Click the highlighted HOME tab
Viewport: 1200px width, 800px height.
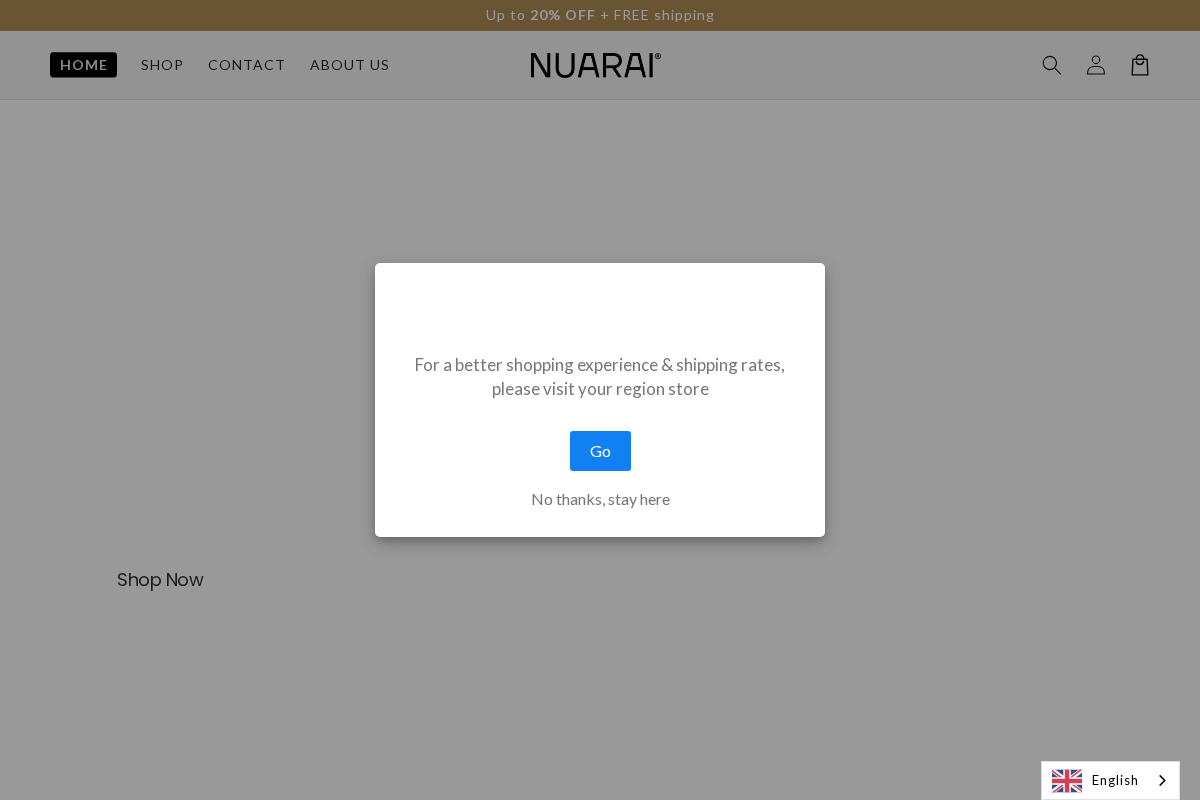pyautogui.click(x=83, y=64)
